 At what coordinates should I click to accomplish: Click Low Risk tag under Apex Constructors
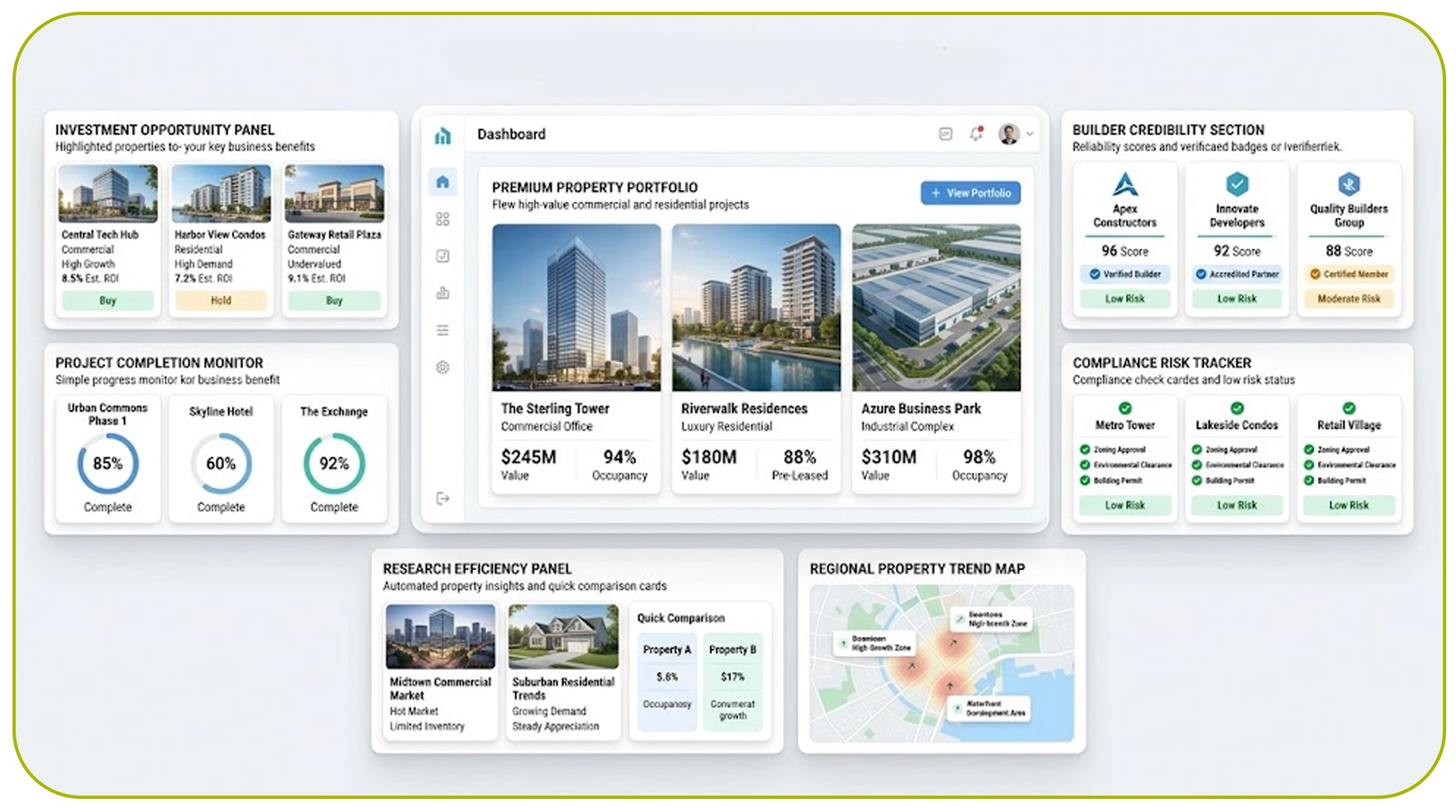point(1125,299)
